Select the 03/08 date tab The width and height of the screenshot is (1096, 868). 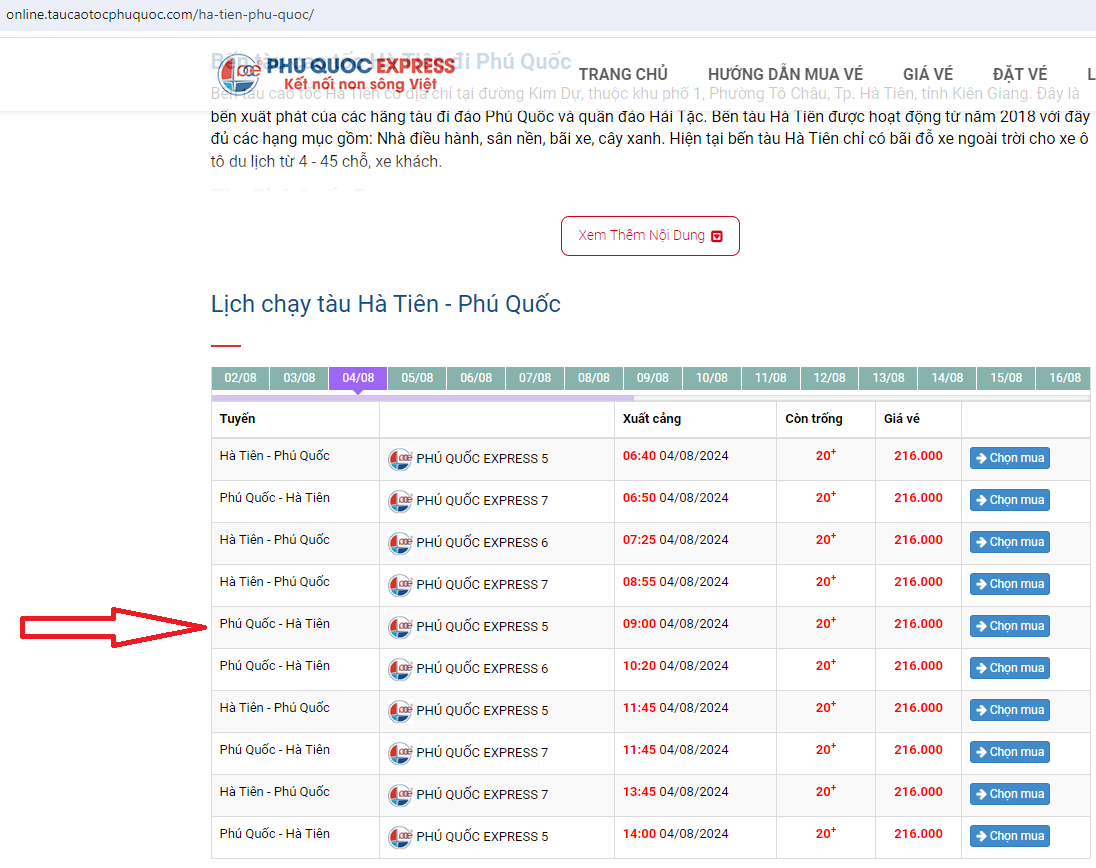pos(299,377)
